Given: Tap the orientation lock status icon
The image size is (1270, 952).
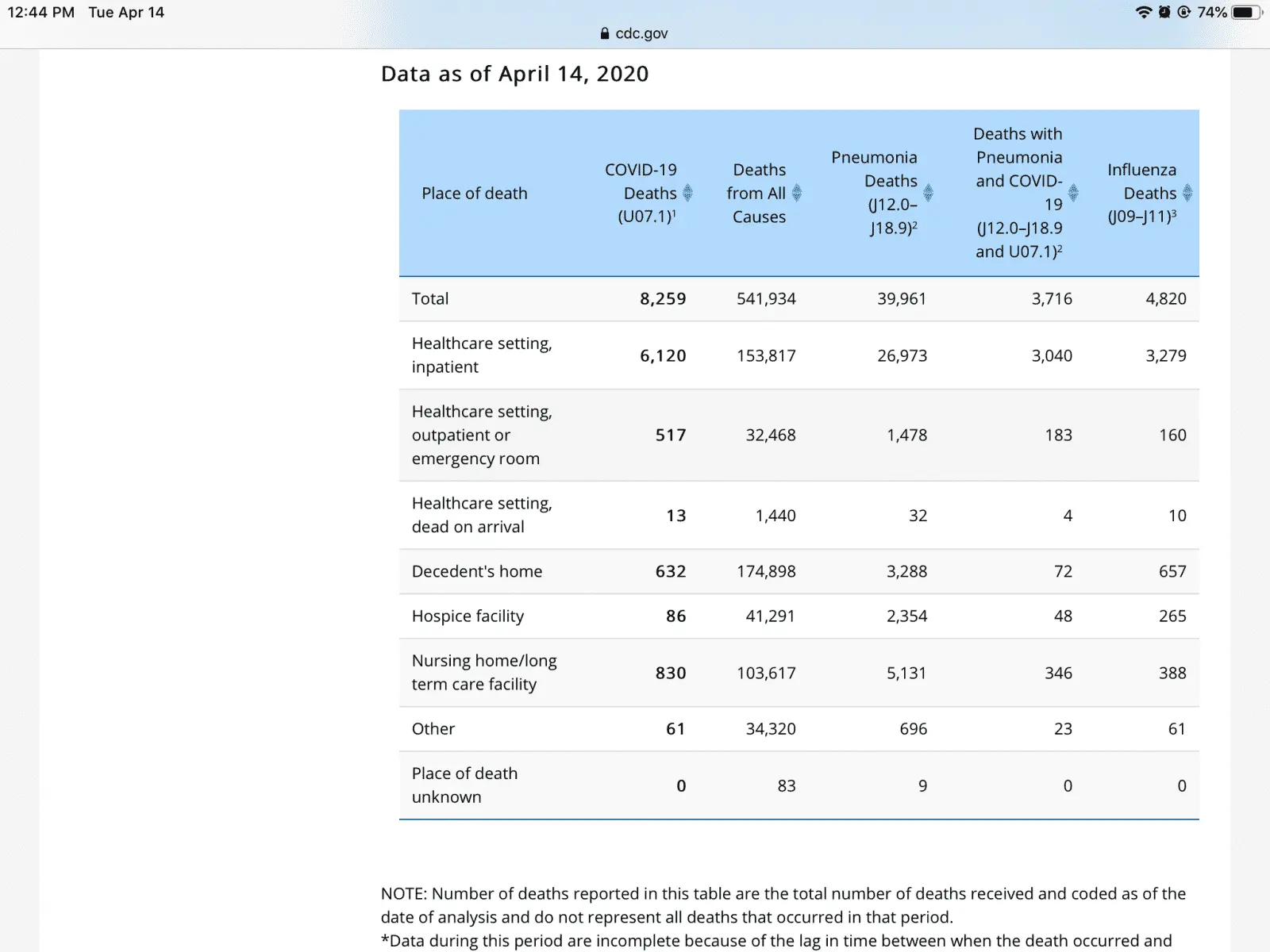Looking at the screenshot, I should [x=1183, y=12].
